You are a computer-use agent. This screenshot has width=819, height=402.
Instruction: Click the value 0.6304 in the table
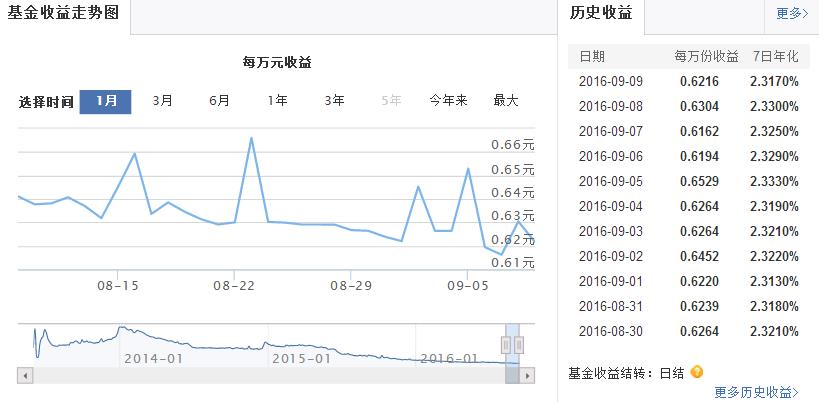tap(699, 107)
